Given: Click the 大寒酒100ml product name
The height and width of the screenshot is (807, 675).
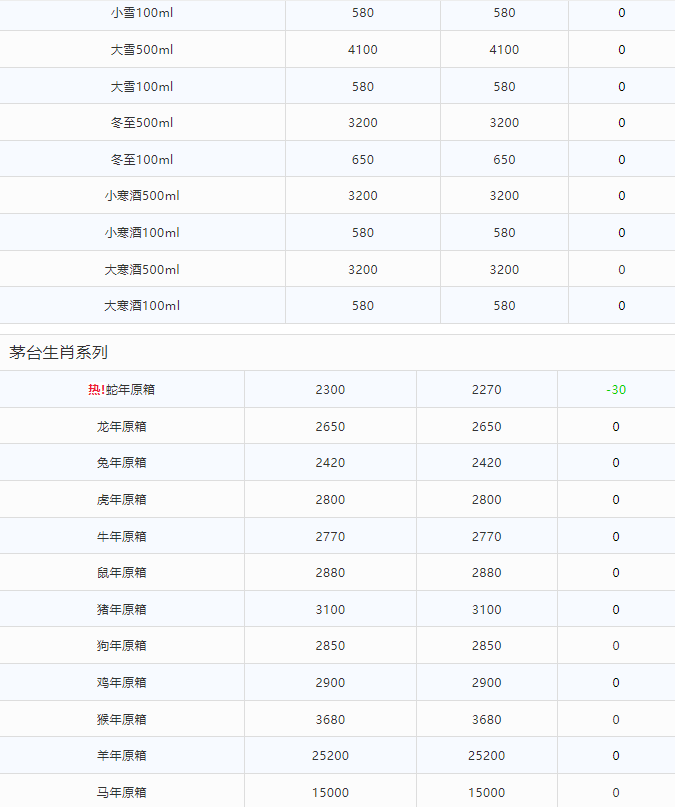Looking at the screenshot, I should point(142,306).
